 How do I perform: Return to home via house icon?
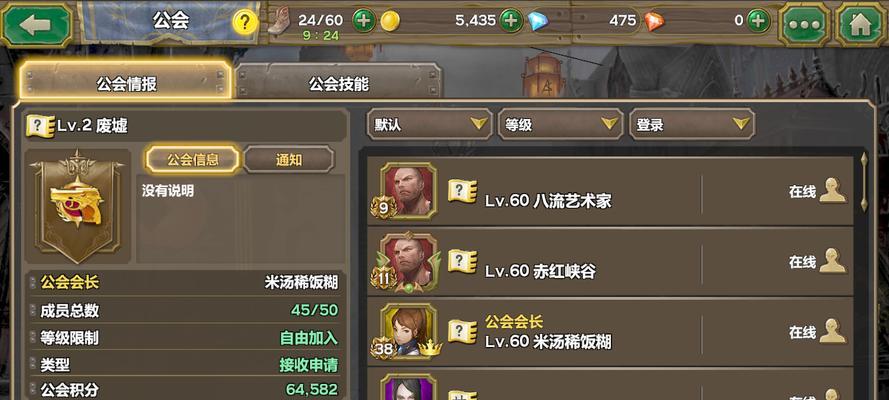pyautogui.click(x=860, y=24)
